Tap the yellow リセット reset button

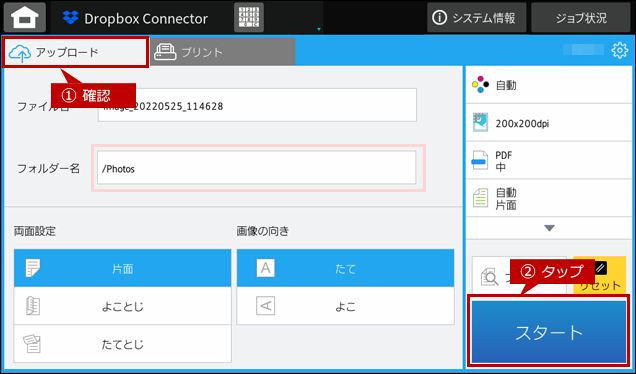click(600, 276)
